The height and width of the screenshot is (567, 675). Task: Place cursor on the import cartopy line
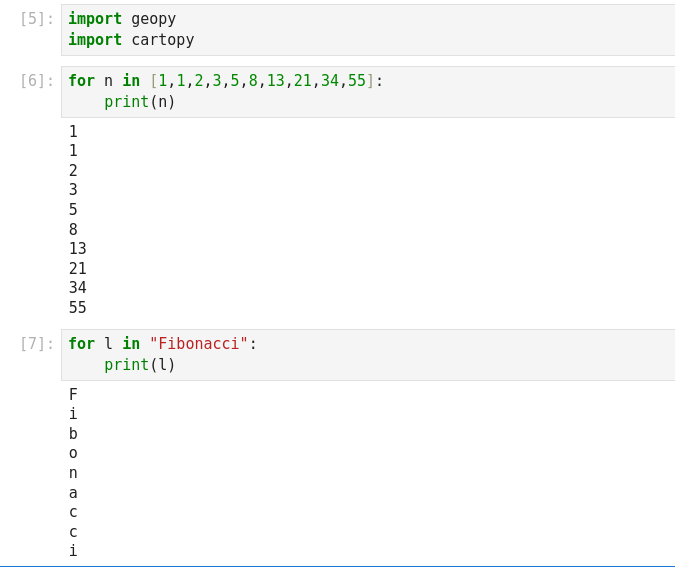click(x=131, y=40)
